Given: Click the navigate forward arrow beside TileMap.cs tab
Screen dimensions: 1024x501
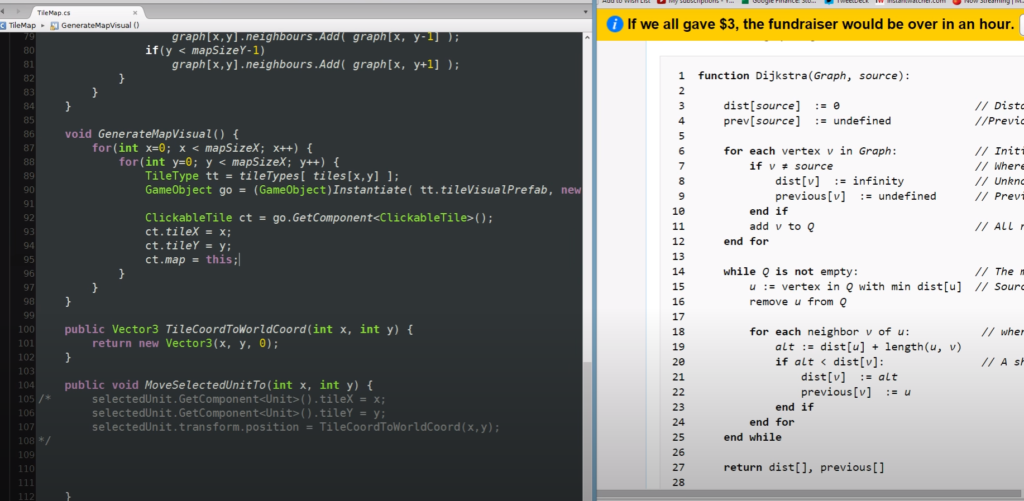Looking at the screenshot, I should coord(18,12).
